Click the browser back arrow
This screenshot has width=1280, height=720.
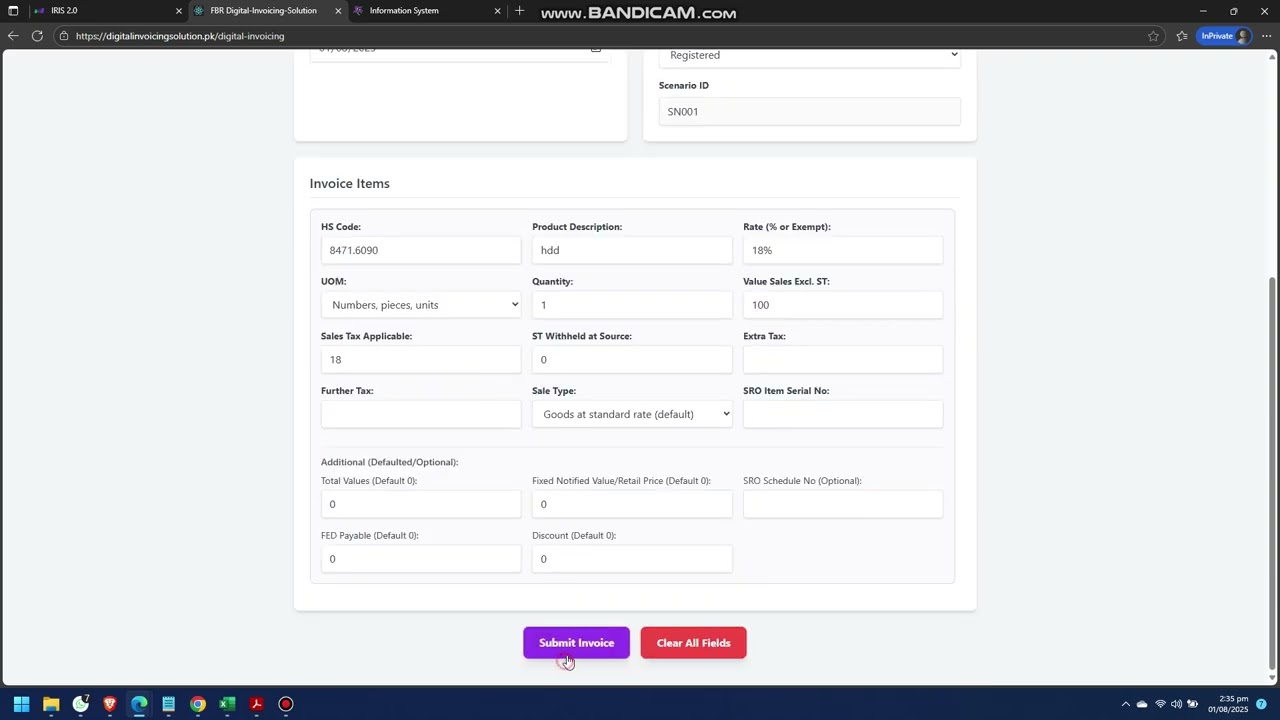13,36
